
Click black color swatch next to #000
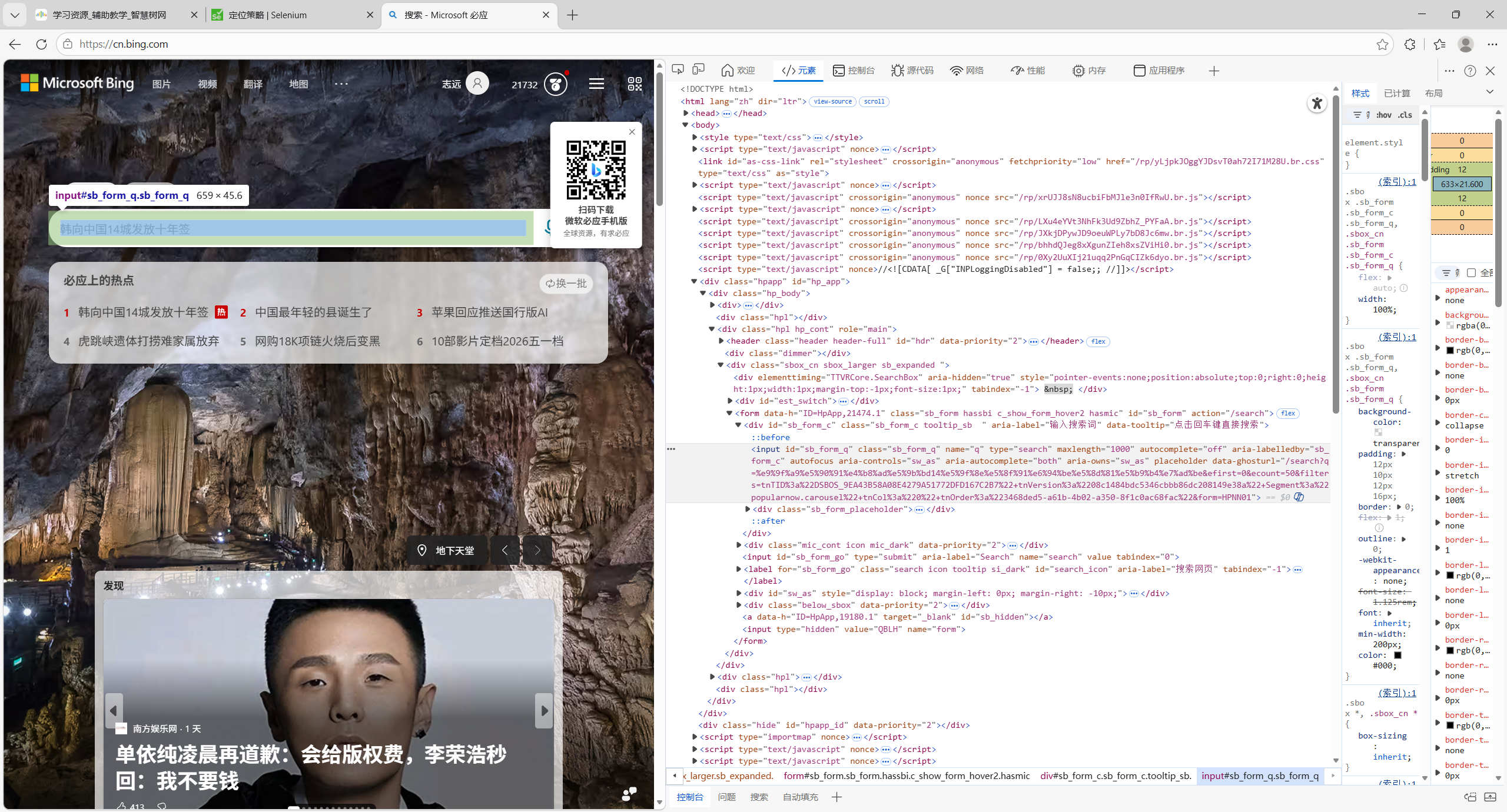tap(1398, 655)
